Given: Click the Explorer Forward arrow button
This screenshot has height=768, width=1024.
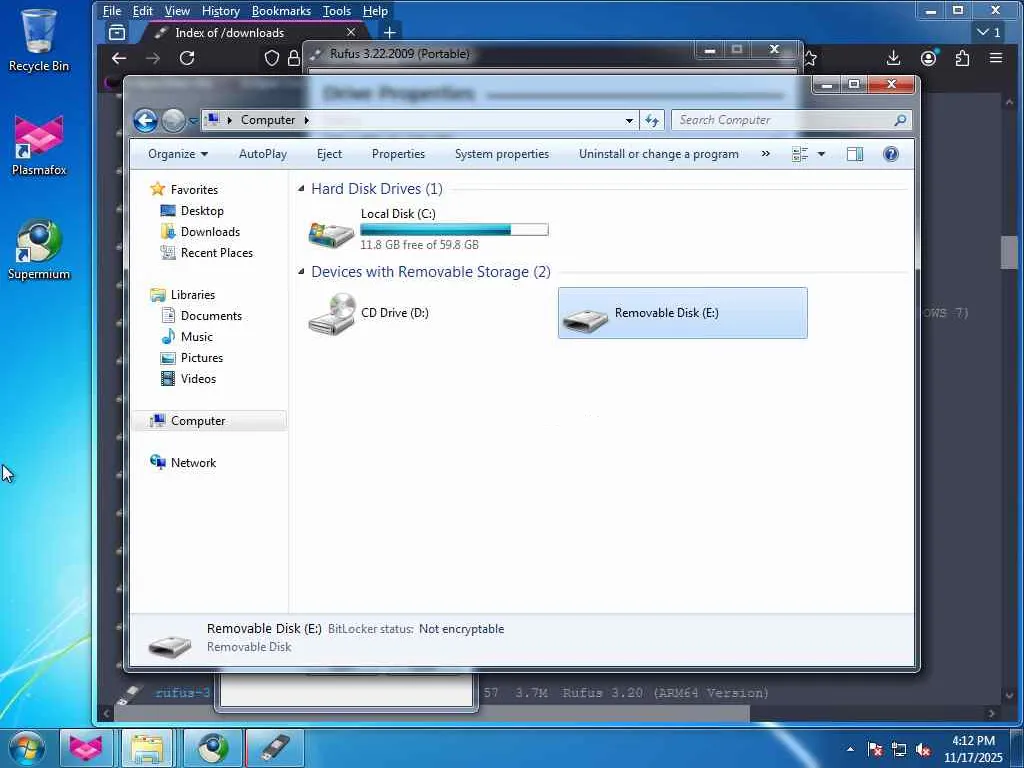Looking at the screenshot, I should pyautogui.click(x=173, y=120).
